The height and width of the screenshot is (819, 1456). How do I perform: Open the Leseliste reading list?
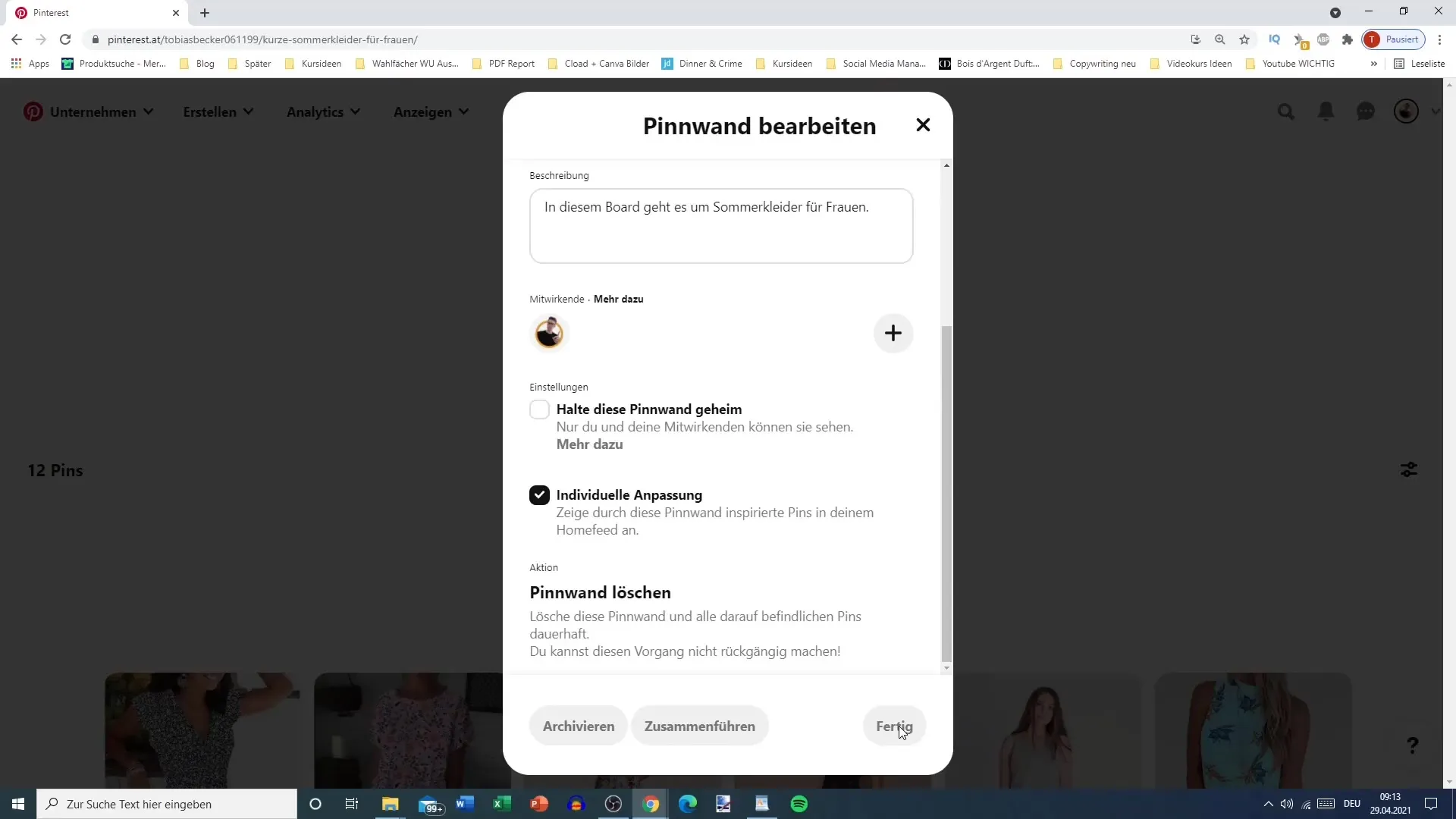pos(1420,64)
